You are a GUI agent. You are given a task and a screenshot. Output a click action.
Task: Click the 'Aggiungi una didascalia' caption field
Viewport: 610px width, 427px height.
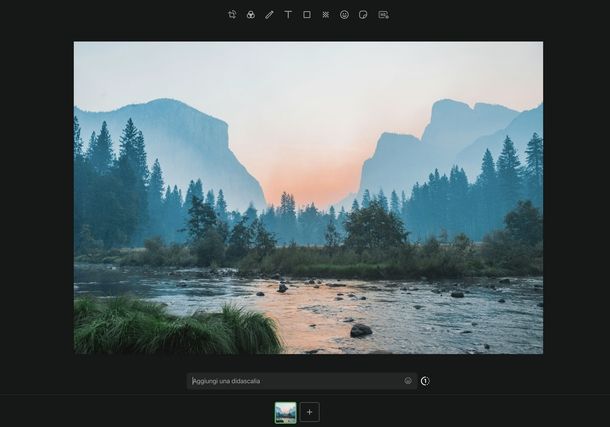click(301, 381)
